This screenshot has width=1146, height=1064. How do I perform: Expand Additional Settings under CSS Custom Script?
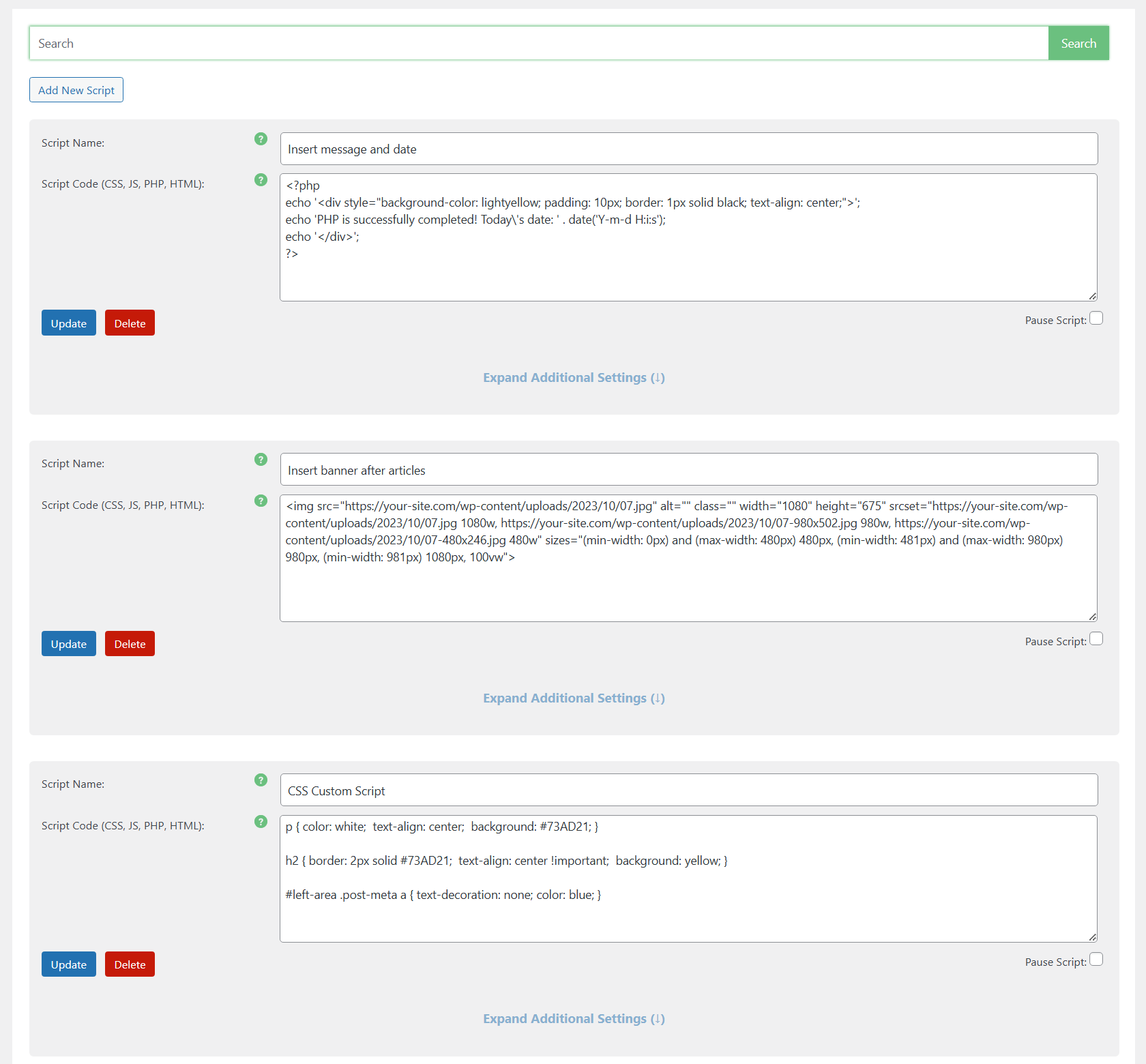[x=574, y=1019]
